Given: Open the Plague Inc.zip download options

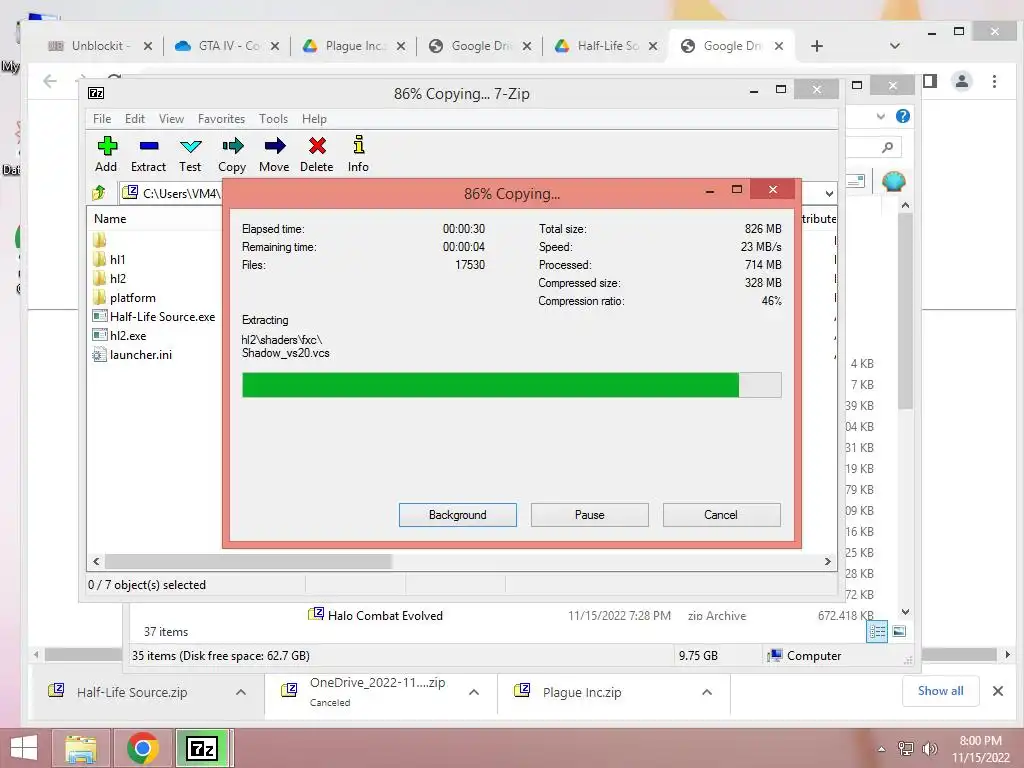Looking at the screenshot, I should coord(707,692).
